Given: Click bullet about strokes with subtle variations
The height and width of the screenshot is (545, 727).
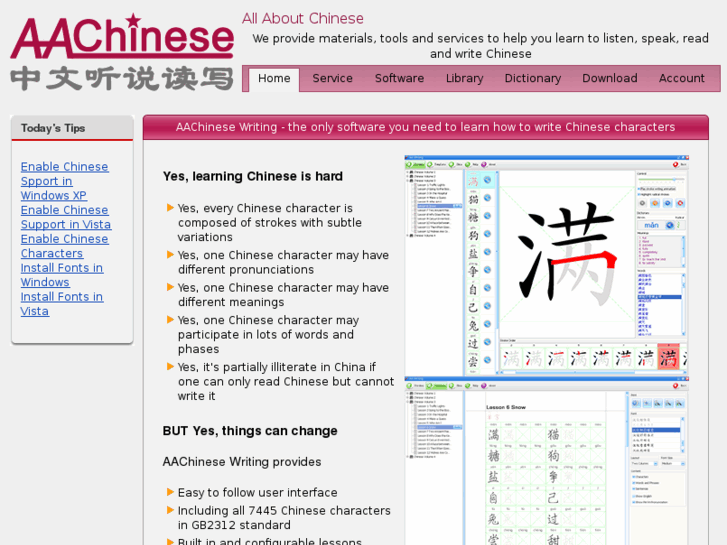Looking at the screenshot, I should click(x=269, y=223).
